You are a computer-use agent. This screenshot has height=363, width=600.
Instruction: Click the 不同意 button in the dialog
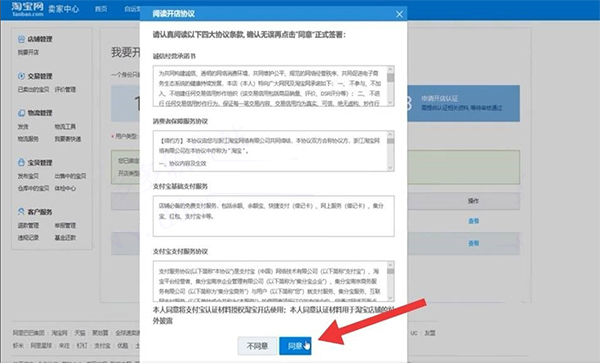click(x=257, y=346)
